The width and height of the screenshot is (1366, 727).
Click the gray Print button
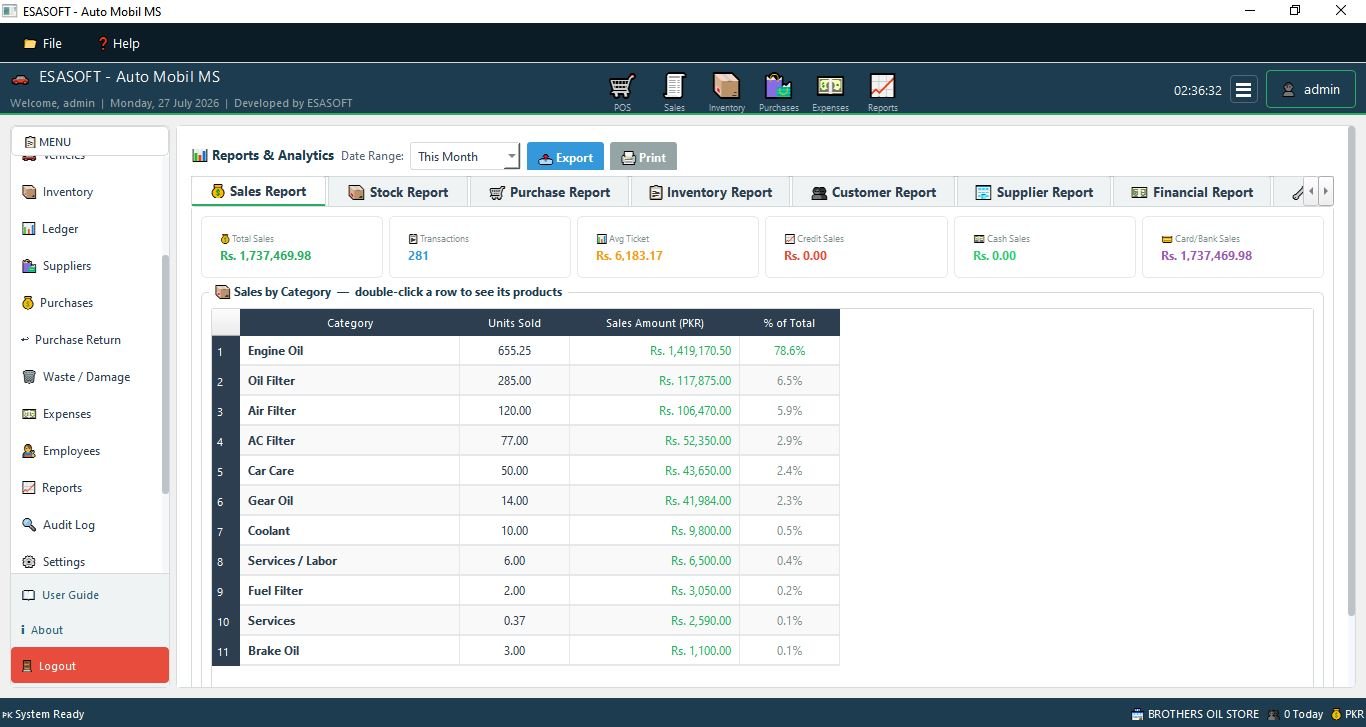643,157
